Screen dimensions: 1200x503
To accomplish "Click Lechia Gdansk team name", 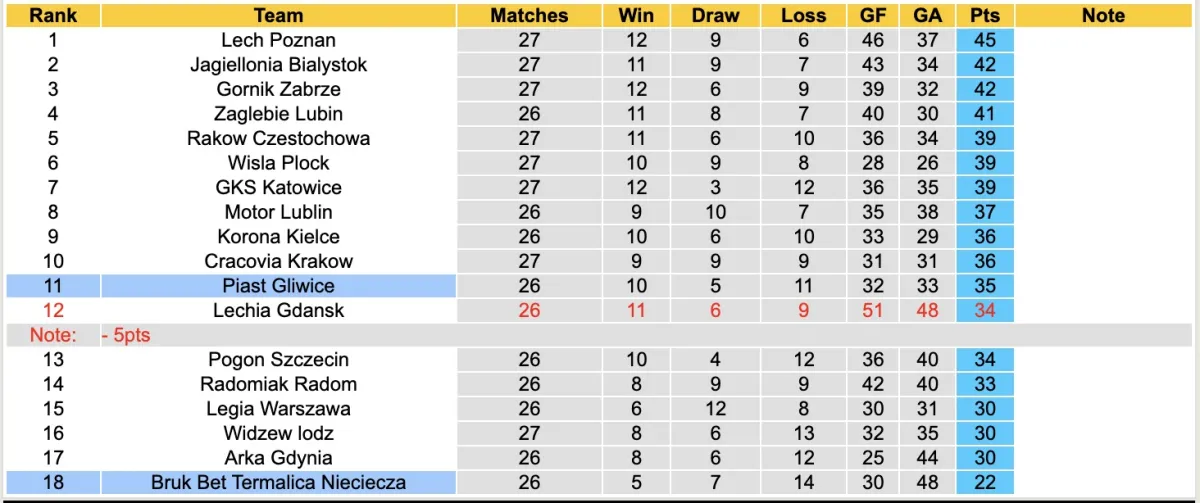I will pos(278,310).
